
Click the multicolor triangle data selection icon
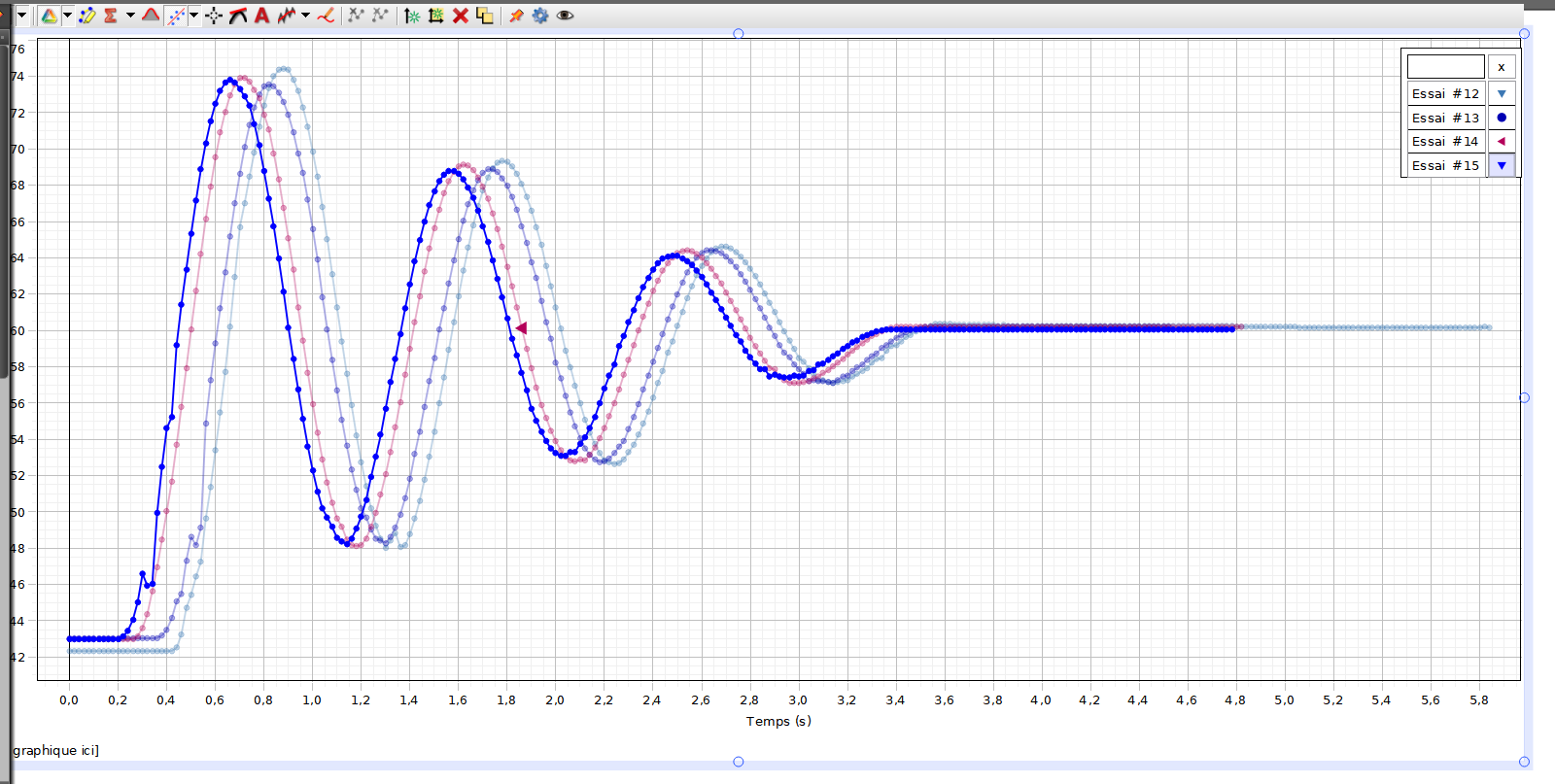[x=49, y=16]
